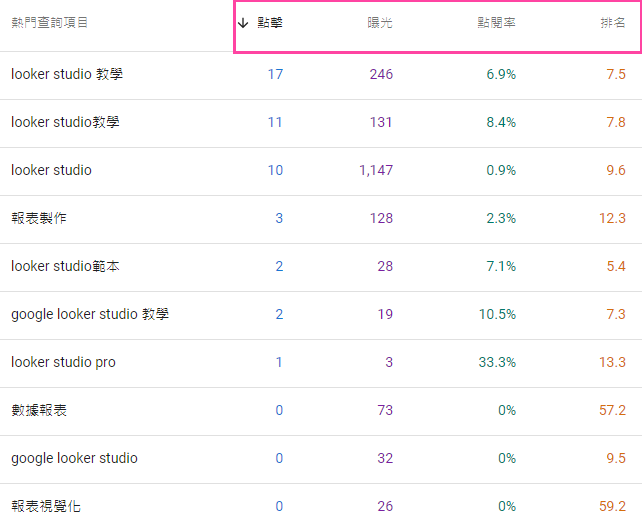Click the clicks value 11
Viewport: 642px width, 528px height.
tap(275, 122)
